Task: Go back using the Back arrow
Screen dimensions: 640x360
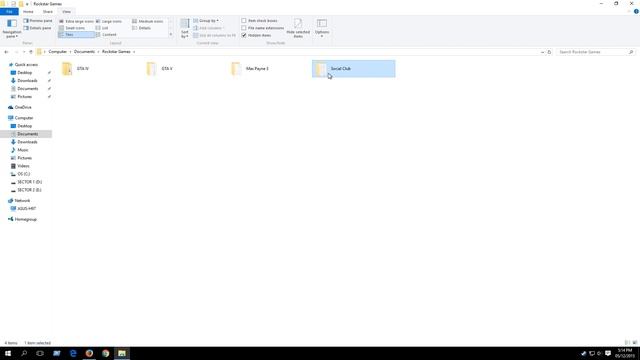Action: coord(6,52)
